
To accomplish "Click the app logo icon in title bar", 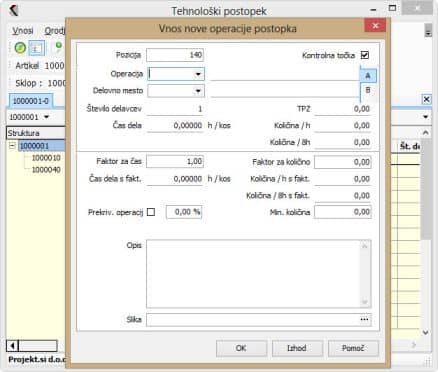I will tap(13, 10).
